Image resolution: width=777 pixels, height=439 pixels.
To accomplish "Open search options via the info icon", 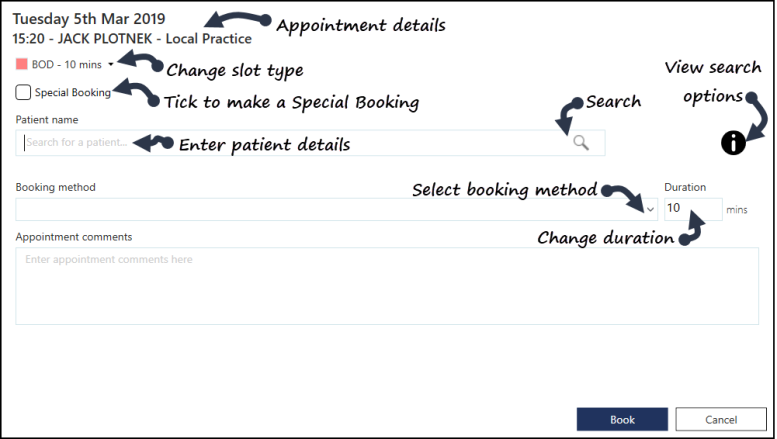I will (733, 143).
